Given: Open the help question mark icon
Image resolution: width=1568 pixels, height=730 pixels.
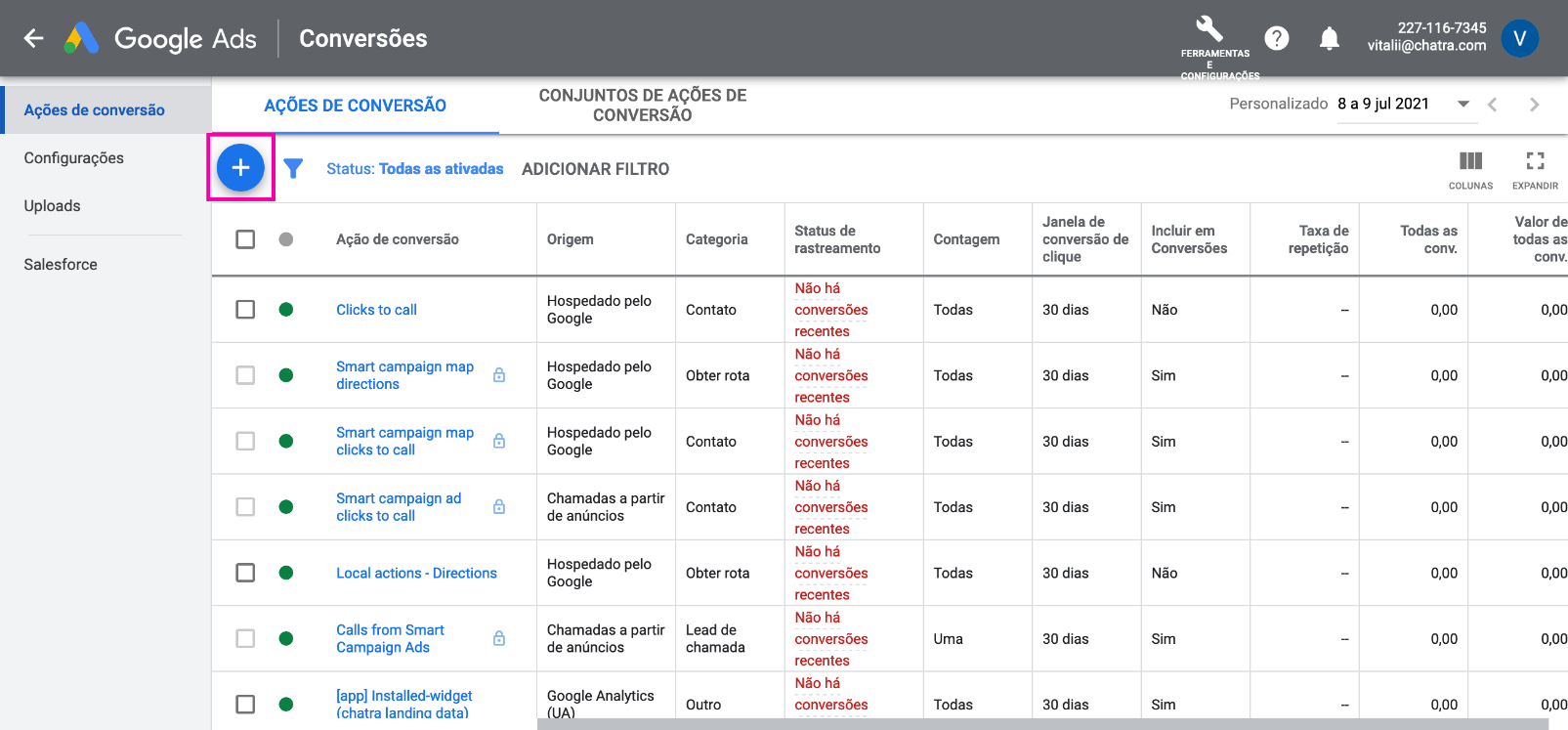Looking at the screenshot, I should (x=1277, y=38).
